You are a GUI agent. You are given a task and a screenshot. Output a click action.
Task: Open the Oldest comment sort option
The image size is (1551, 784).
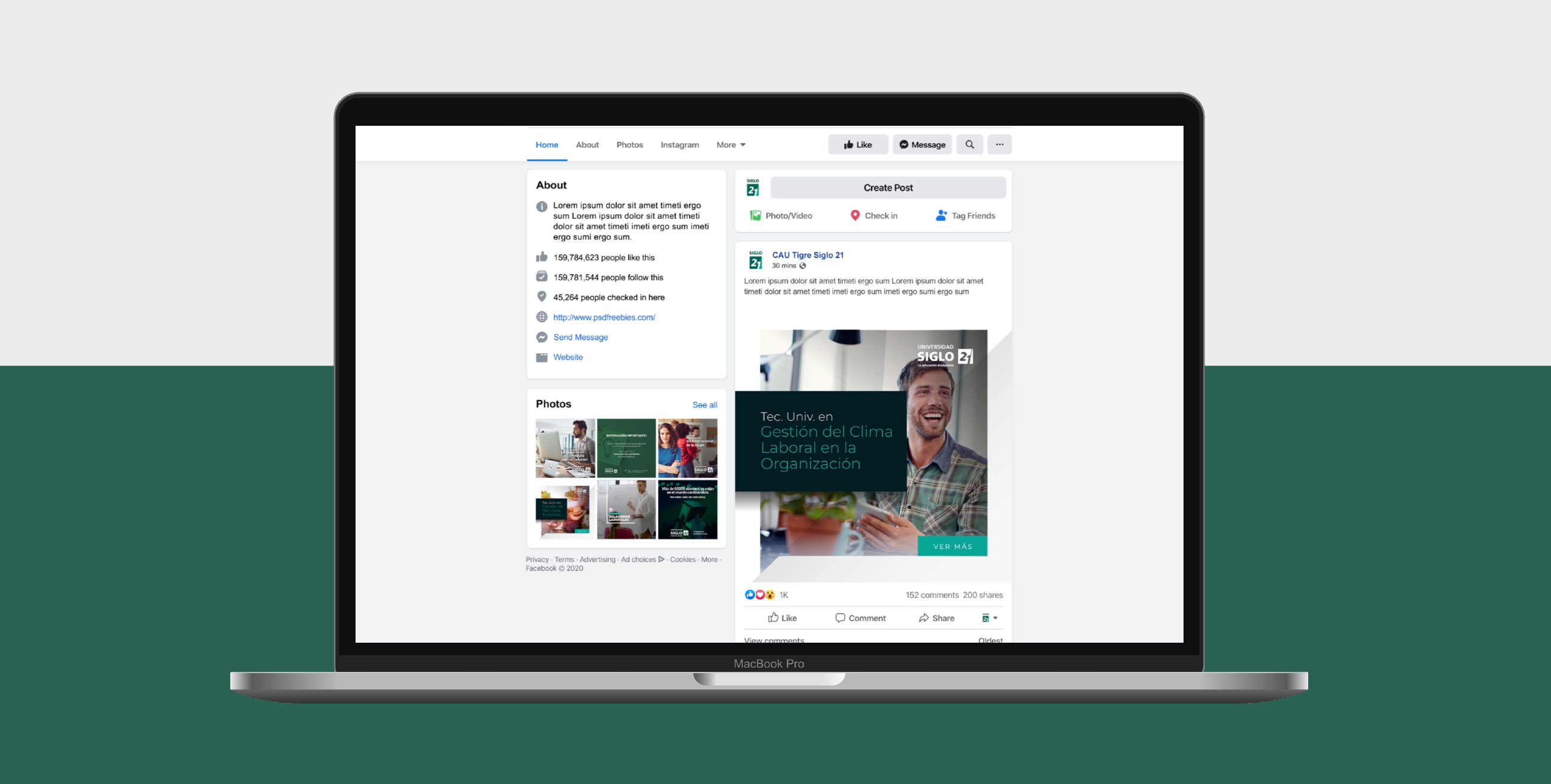coord(990,640)
